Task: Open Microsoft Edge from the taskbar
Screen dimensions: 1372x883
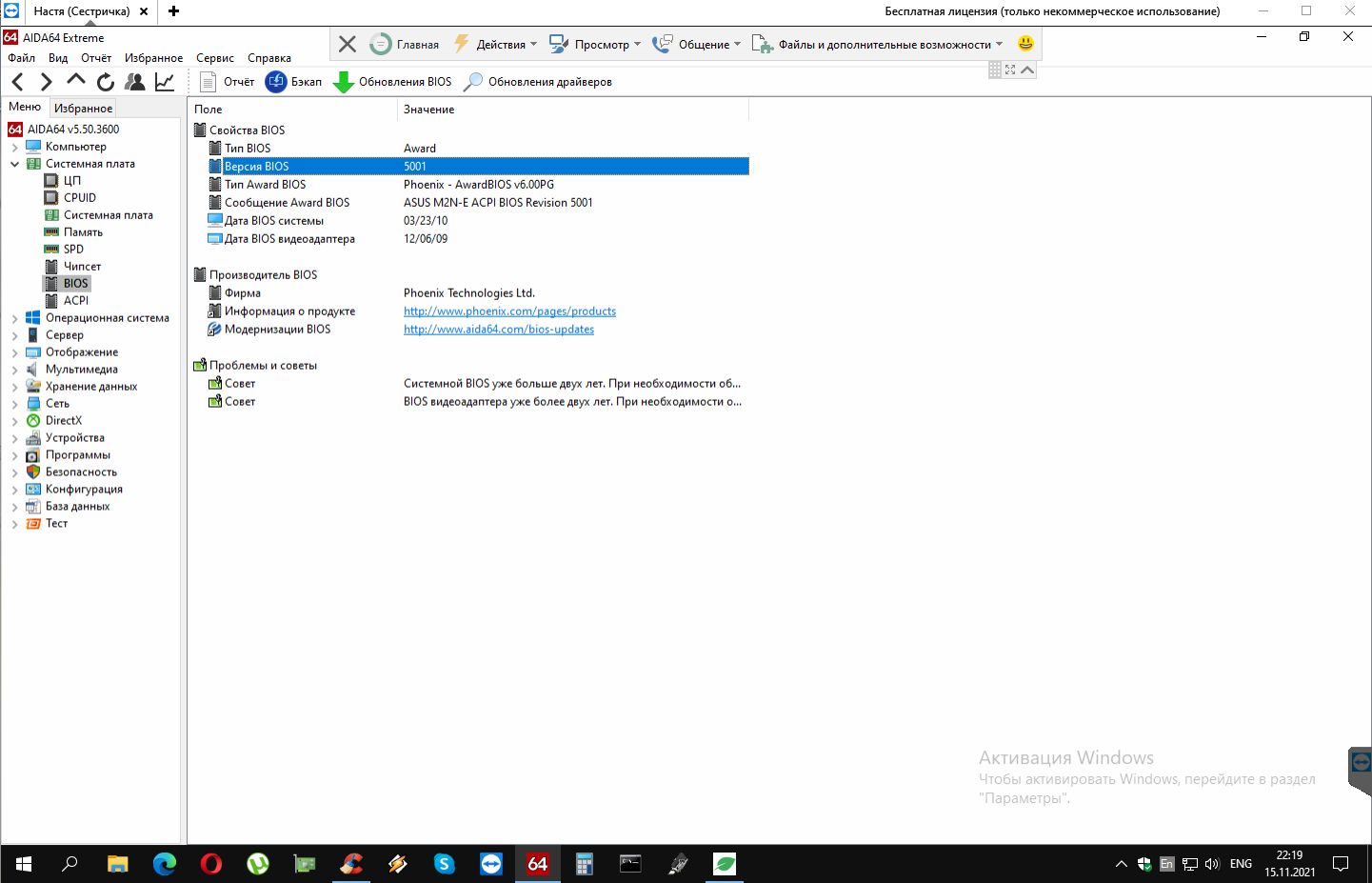Action: 165,864
